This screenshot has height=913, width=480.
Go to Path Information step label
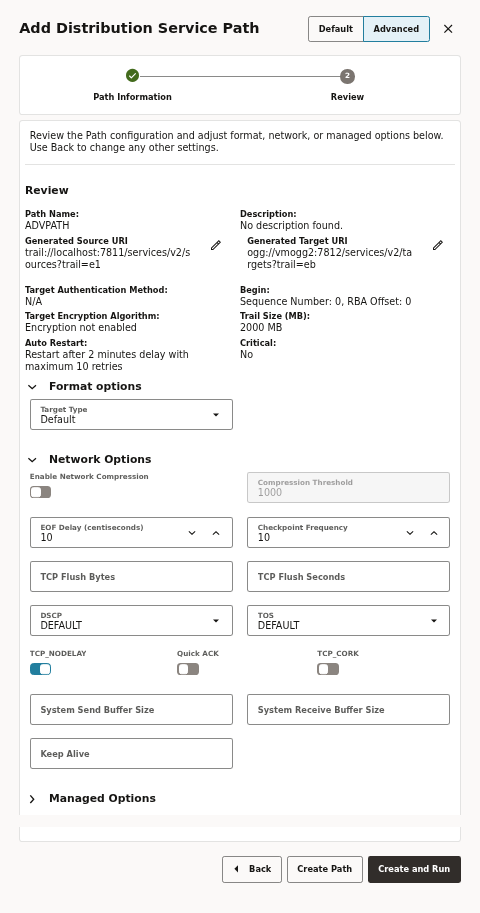(x=132, y=97)
